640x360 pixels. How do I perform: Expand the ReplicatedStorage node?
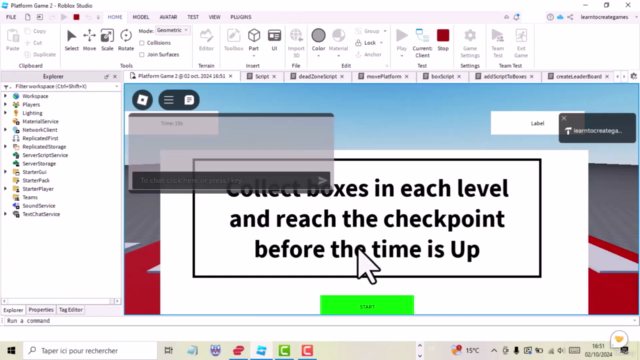(x=5, y=147)
